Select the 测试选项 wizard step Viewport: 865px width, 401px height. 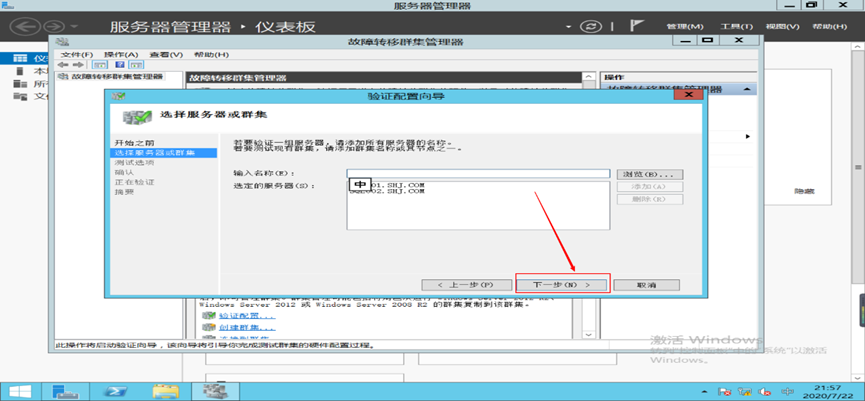(x=134, y=163)
